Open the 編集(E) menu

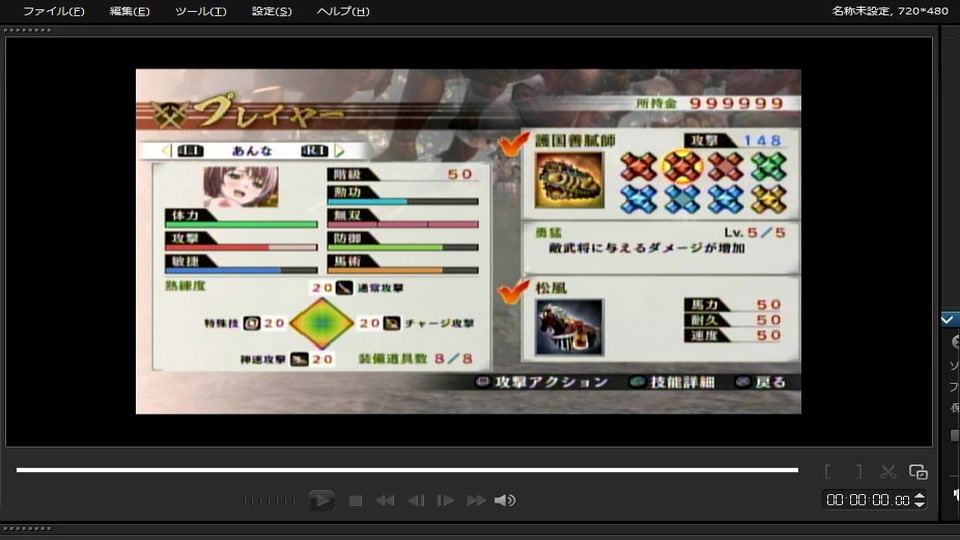point(129,11)
